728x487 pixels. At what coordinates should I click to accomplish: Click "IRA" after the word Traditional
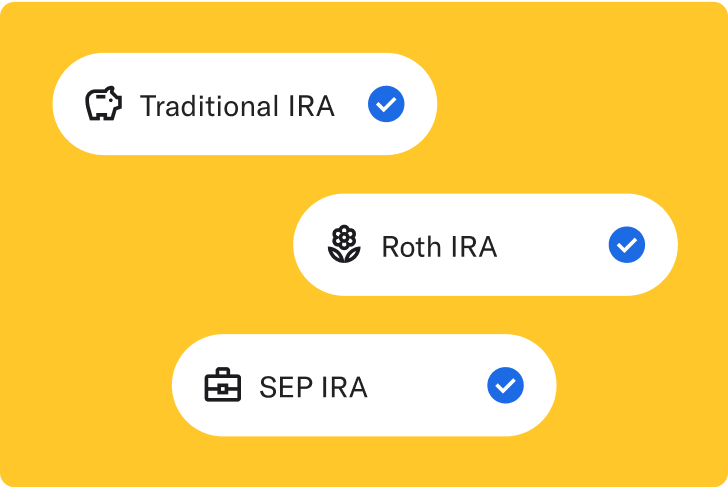pyautogui.click(x=308, y=105)
